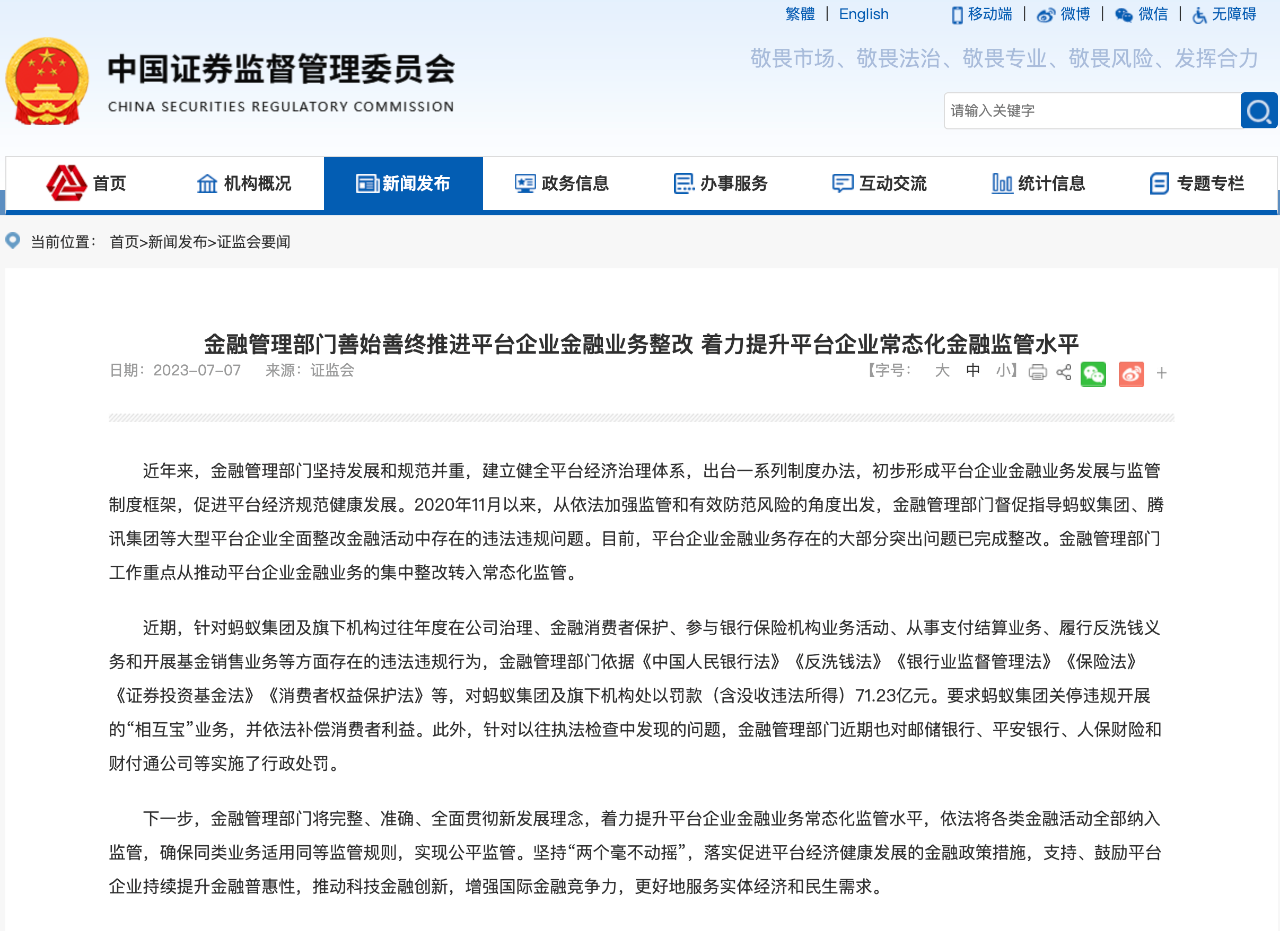
Task: Select the 统计信息 navigation tab
Action: pos(1038,183)
